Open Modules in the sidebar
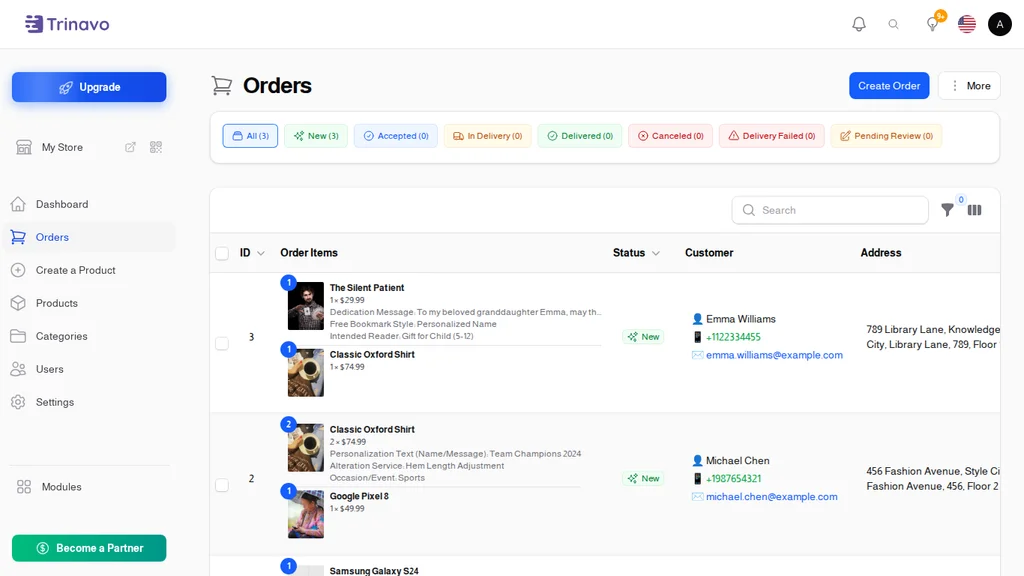The width and height of the screenshot is (1024, 576). (89, 487)
